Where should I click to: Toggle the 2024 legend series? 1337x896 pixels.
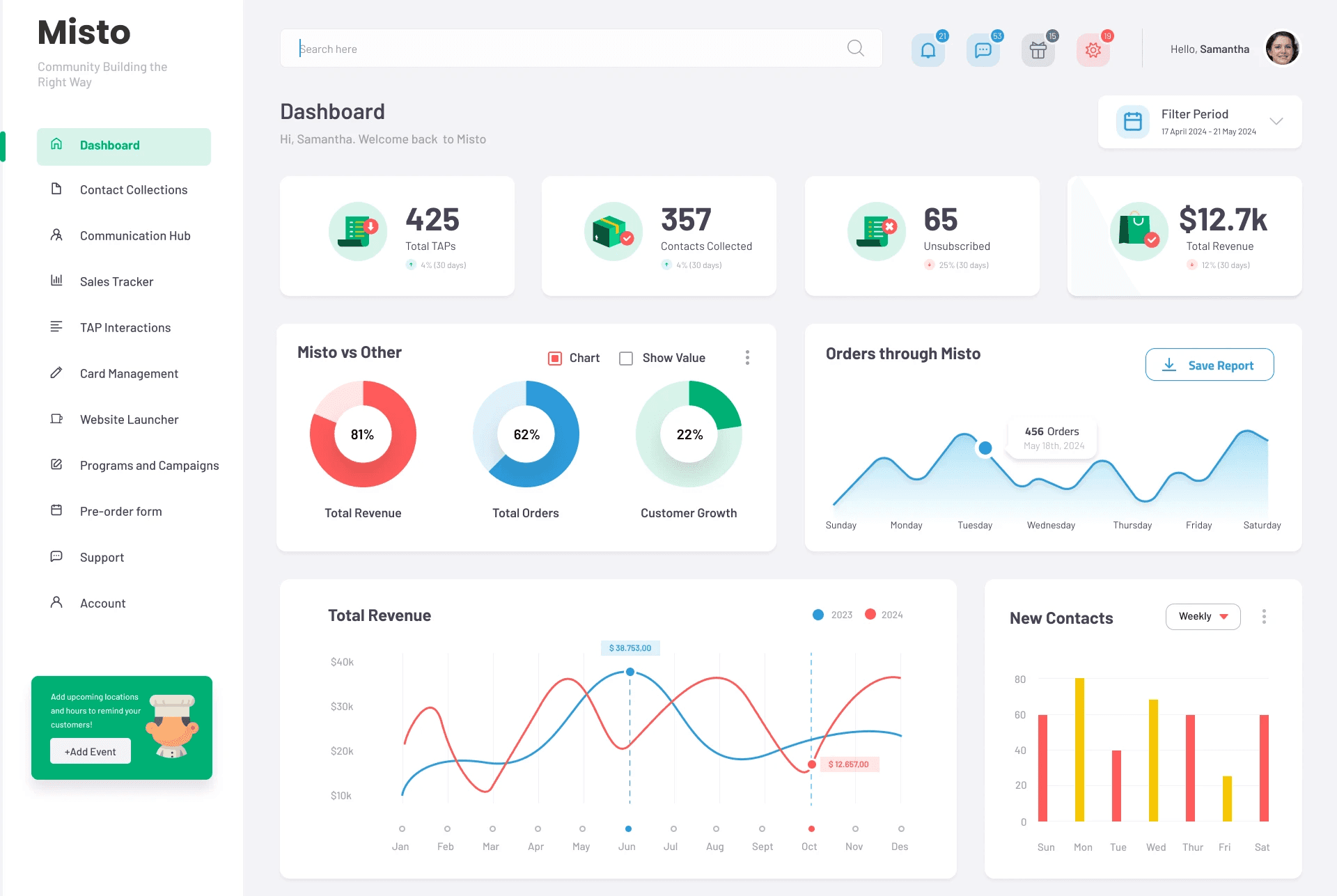coord(884,615)
